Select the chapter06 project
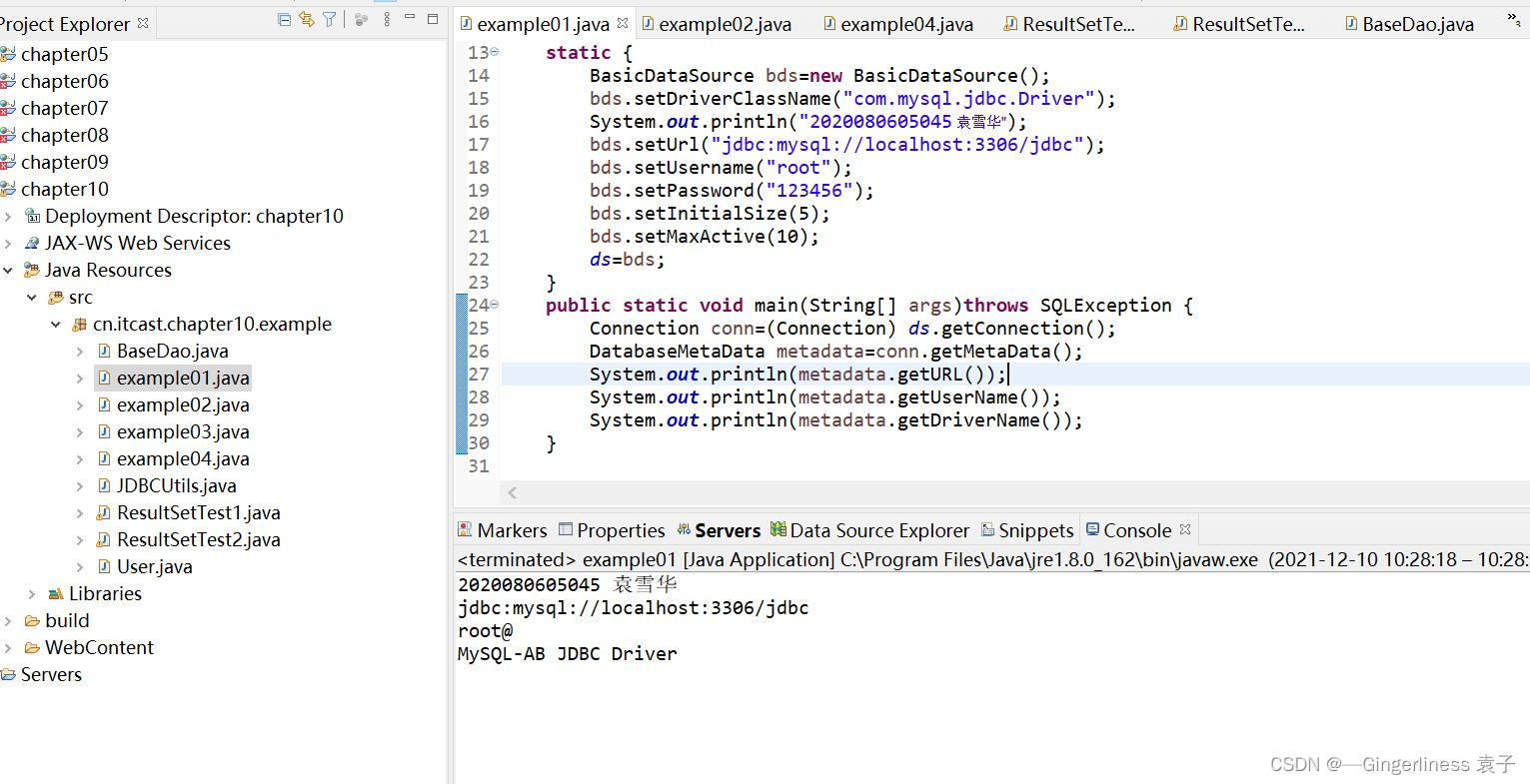The image size is (1530, 784). click(64, 81)
